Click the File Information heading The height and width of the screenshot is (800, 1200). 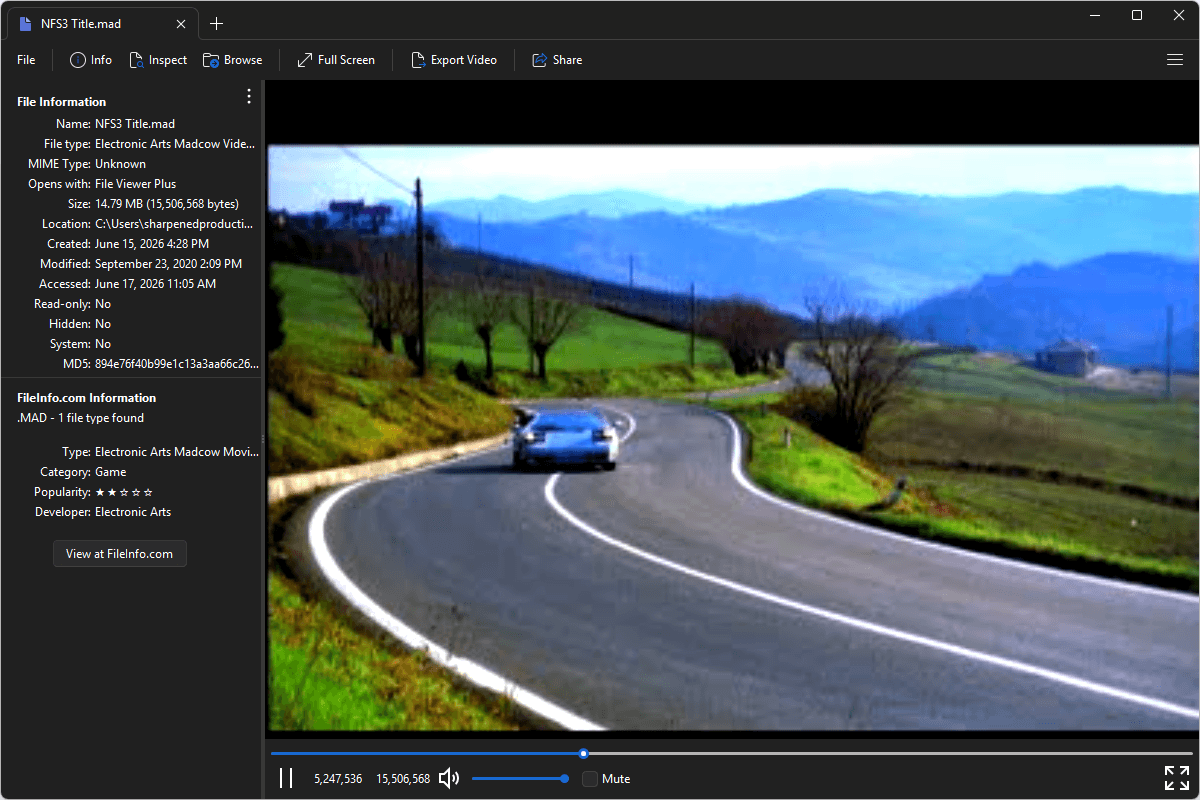click(62, 102)
